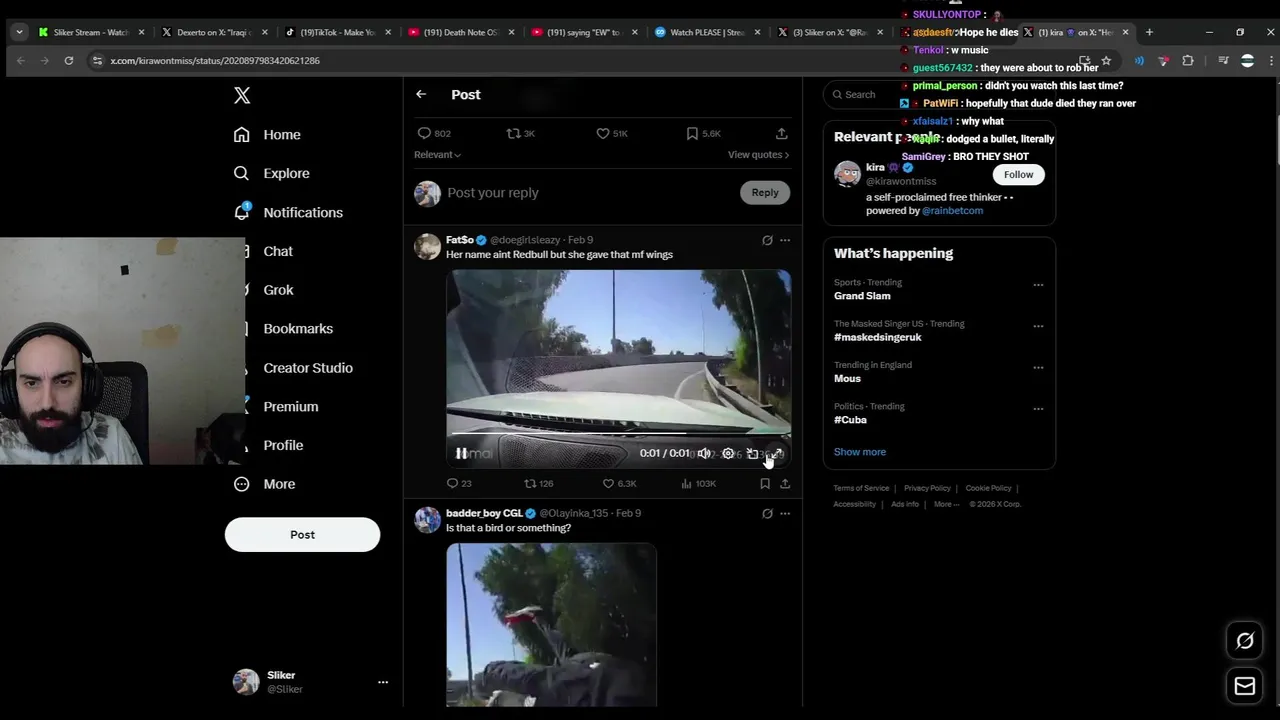1280x720 pixels.
Task: Open more options for #Cuba trend
Action: pyautogui.click(x=1038, y=409)
